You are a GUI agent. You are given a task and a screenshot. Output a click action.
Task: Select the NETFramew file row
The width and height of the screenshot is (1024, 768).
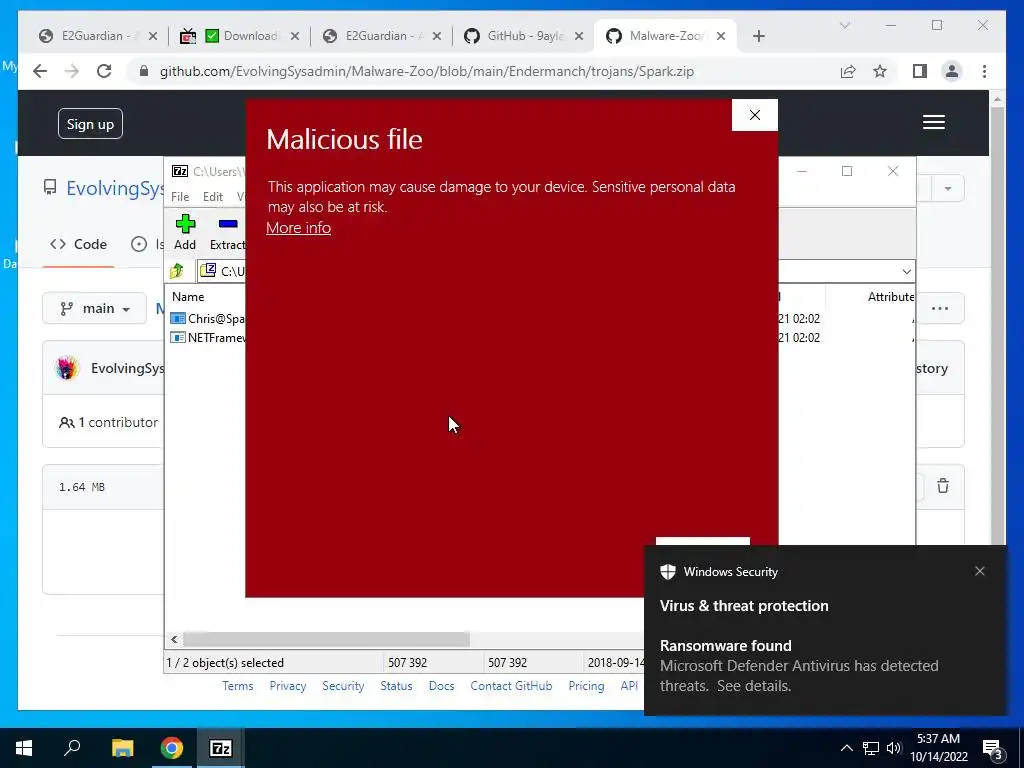point(208,338)
